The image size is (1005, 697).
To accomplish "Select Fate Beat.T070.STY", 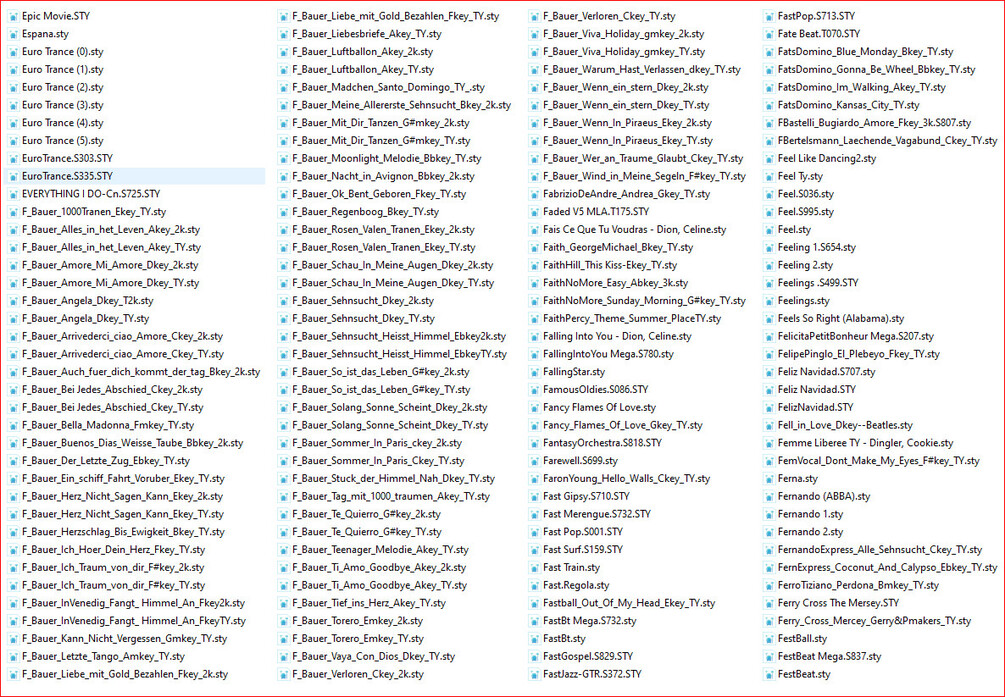I will (x=818, y=34).
